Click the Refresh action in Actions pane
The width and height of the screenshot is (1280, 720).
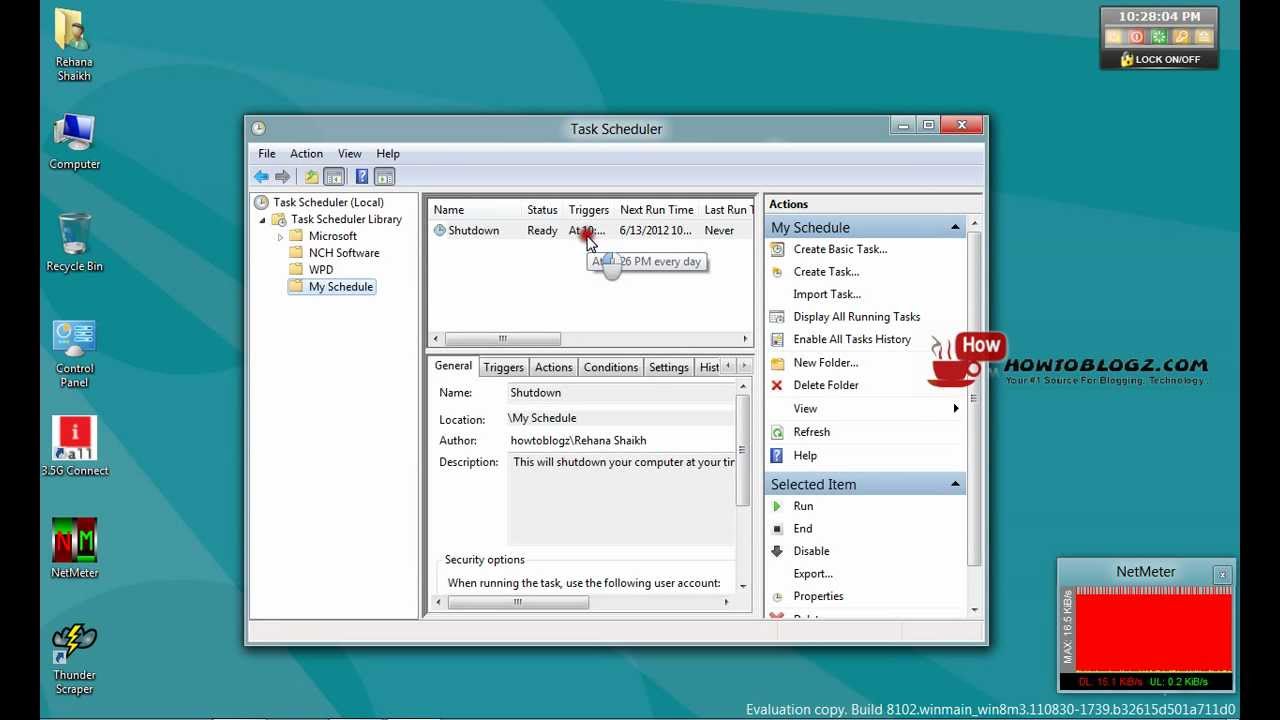click(811, 432)
